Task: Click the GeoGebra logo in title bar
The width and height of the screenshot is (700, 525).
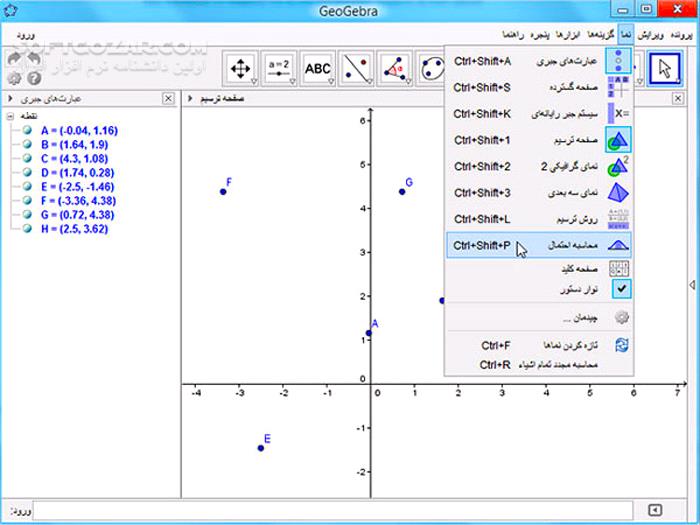Action: [10, 10]
